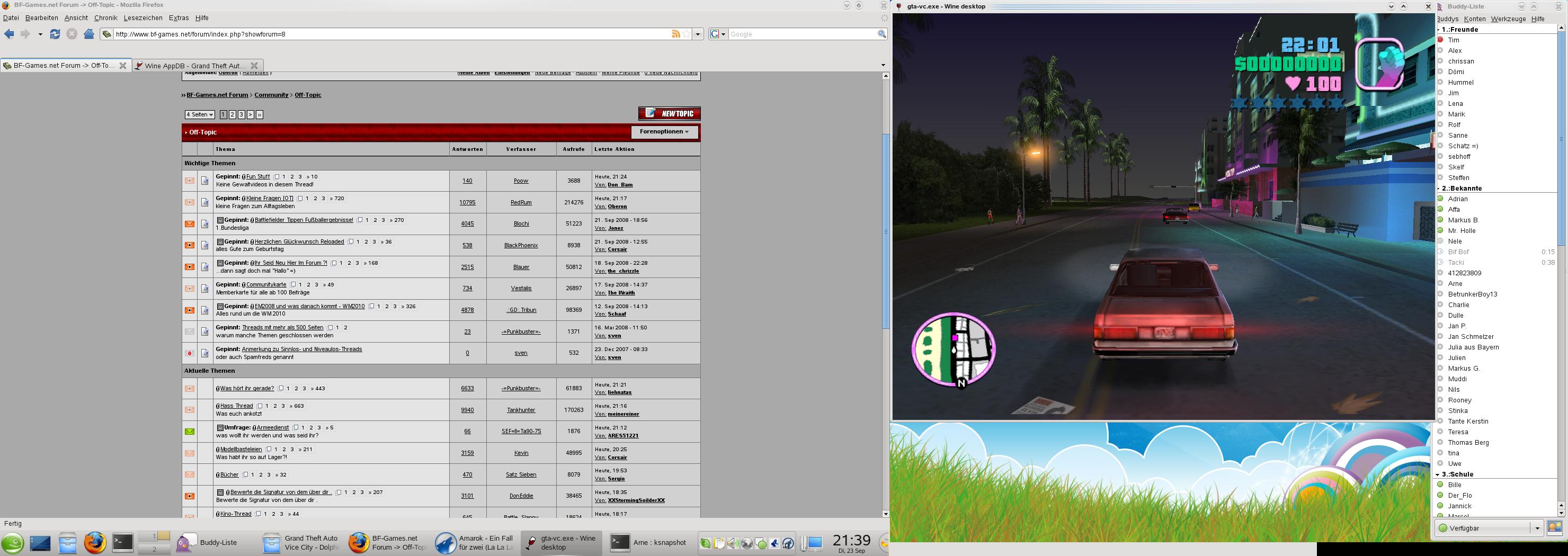Click Anmerkung thread locked status icon

(190, 353)
